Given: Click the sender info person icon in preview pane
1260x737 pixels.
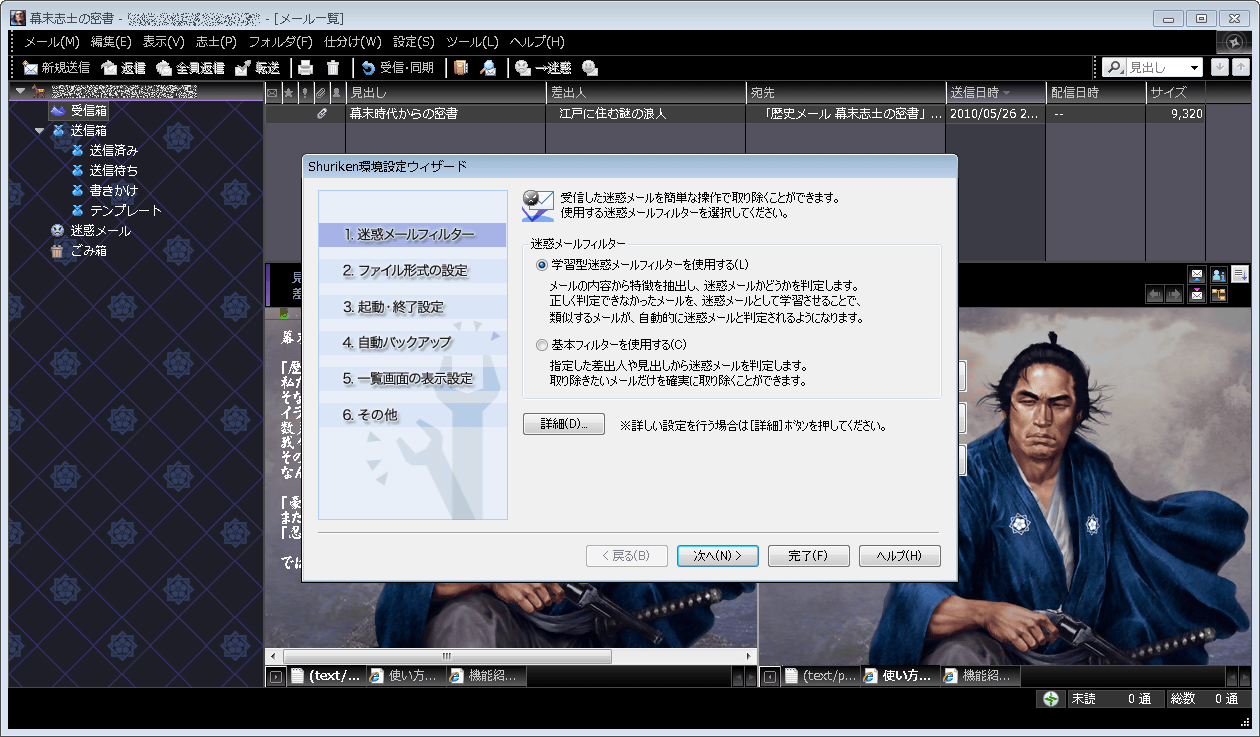Looking at the screenshot, I should (1218, 275).
